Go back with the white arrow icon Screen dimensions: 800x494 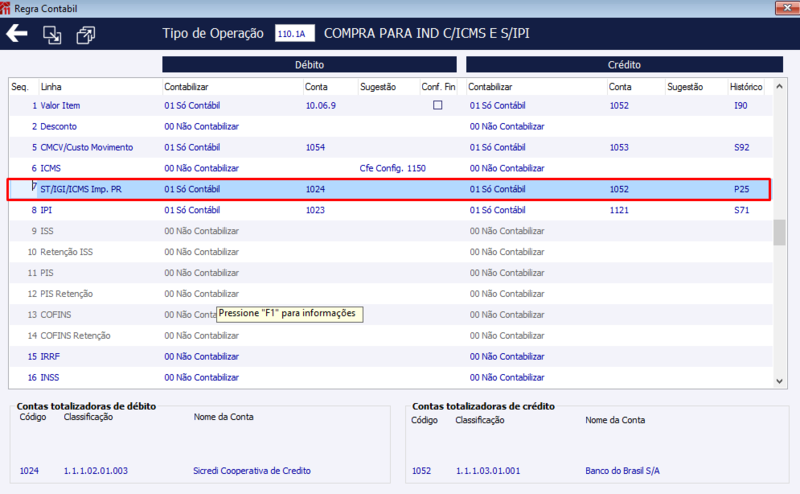tap(17, 34)
